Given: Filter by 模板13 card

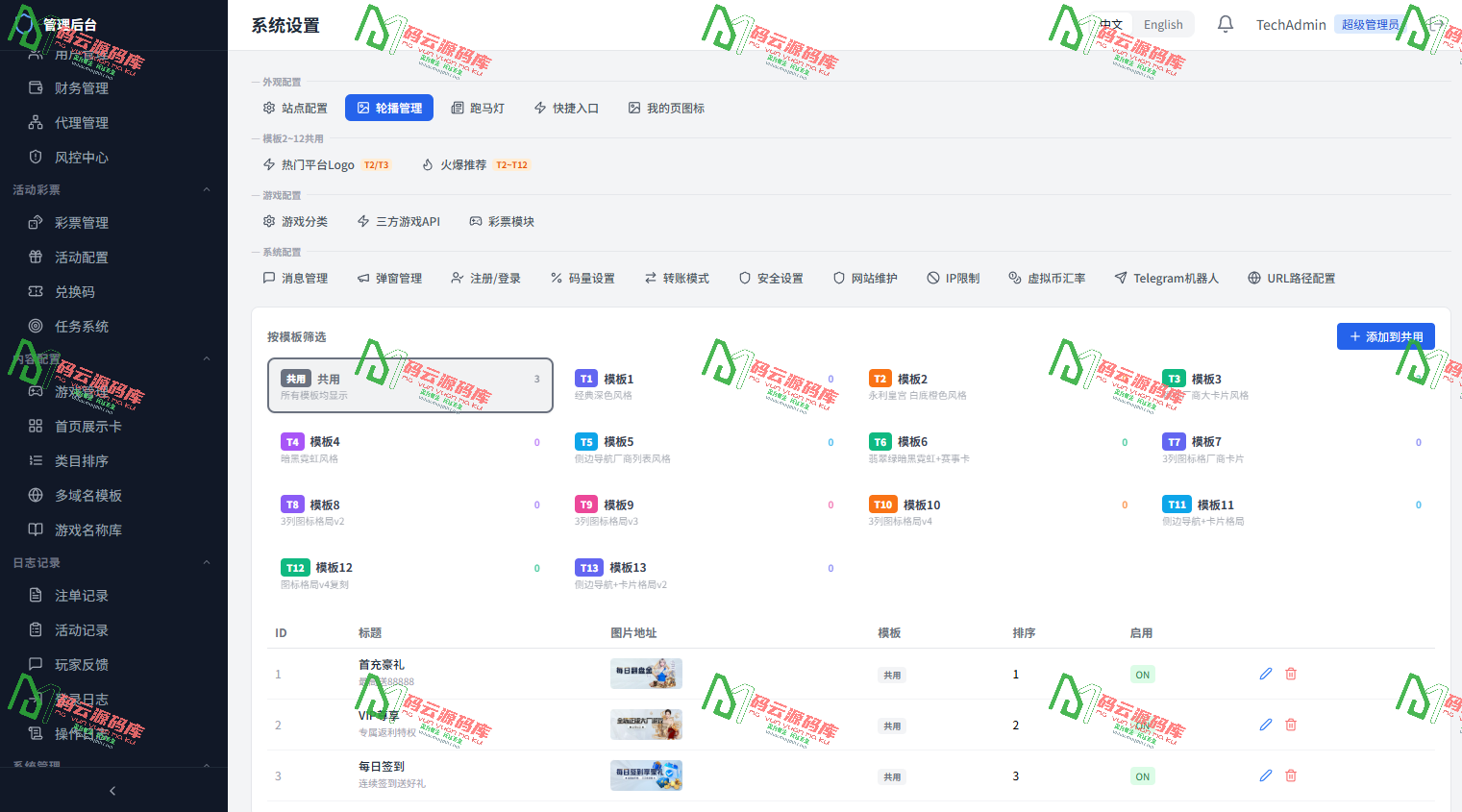Looking at the screenshot, I should [x=704, y=575].
